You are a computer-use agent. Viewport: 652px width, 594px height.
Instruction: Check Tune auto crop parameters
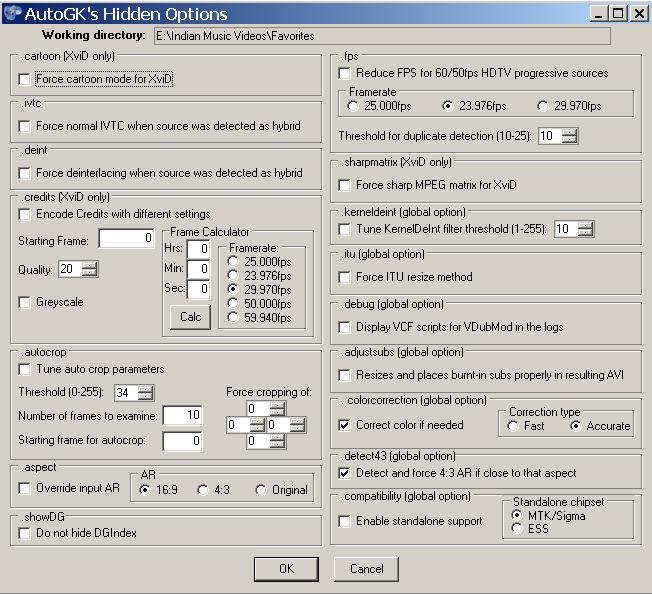(x=25, y=369)
